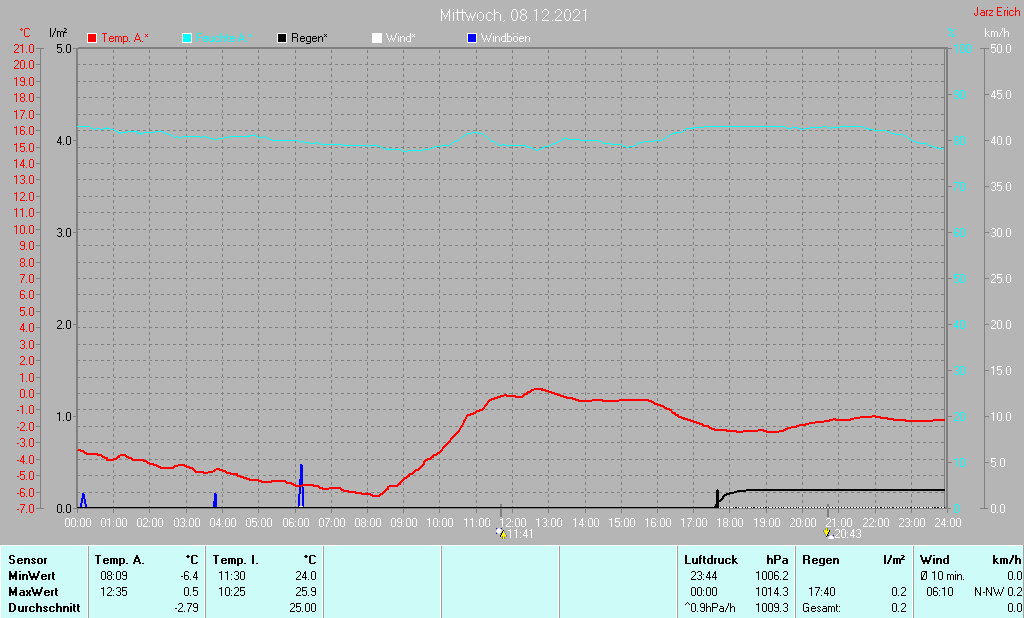Viewport: 1024px width, 618px height.
Task: Click the Jarz Erich author label
Action: click(x=997, y=12)
